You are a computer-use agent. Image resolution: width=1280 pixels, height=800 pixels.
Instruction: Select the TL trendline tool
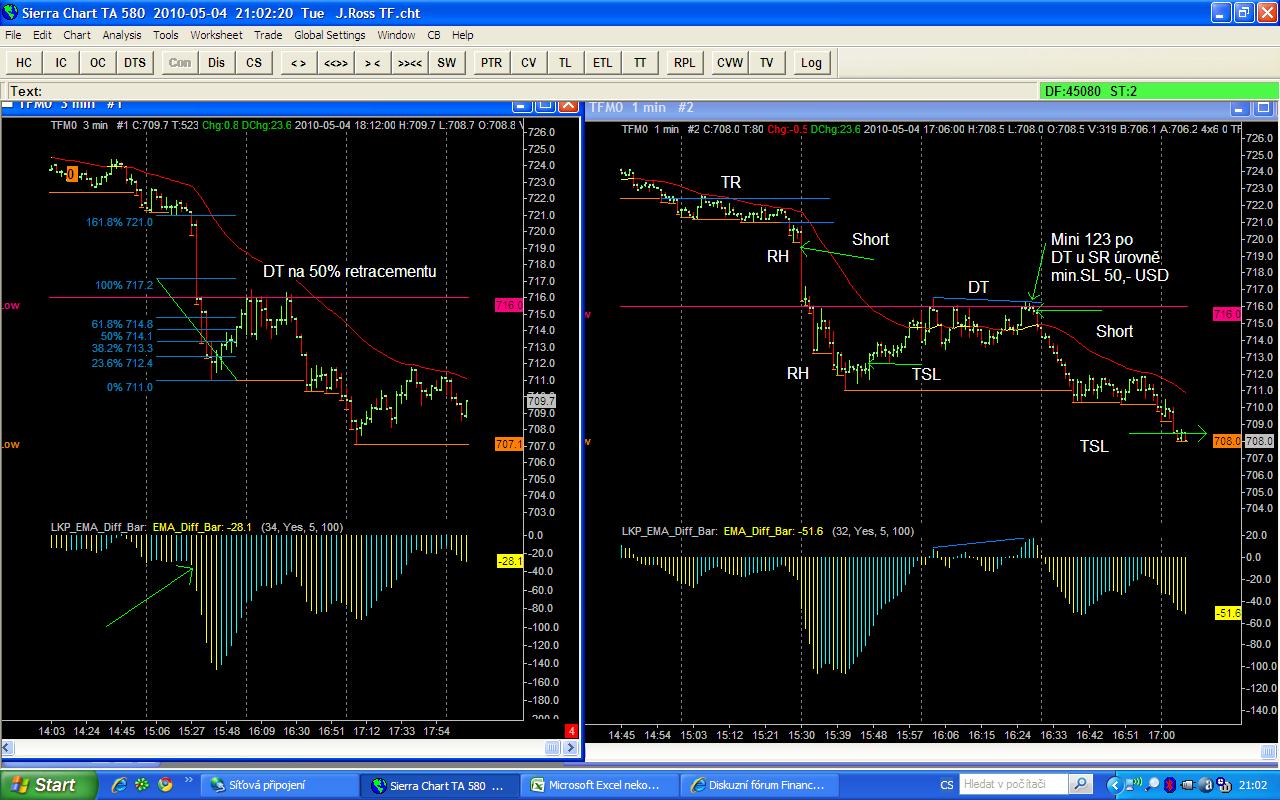[565, 62]
